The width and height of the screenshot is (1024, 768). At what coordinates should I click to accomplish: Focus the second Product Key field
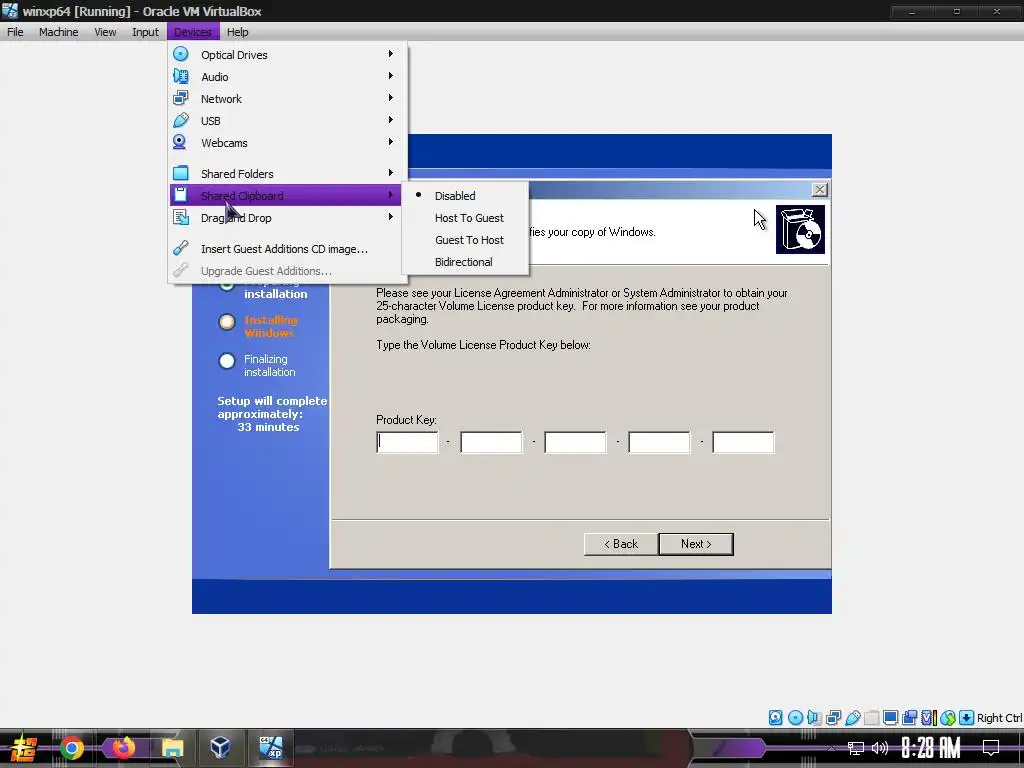[491, 442]
